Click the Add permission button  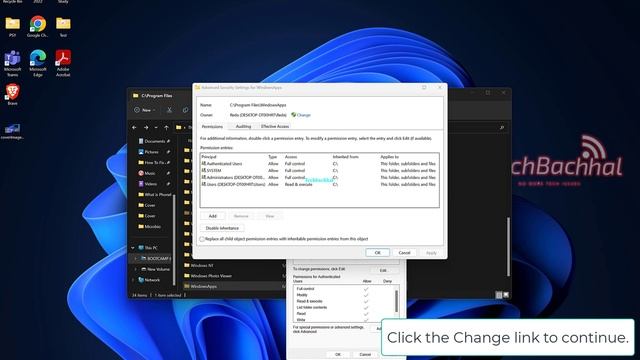(213, 216)
